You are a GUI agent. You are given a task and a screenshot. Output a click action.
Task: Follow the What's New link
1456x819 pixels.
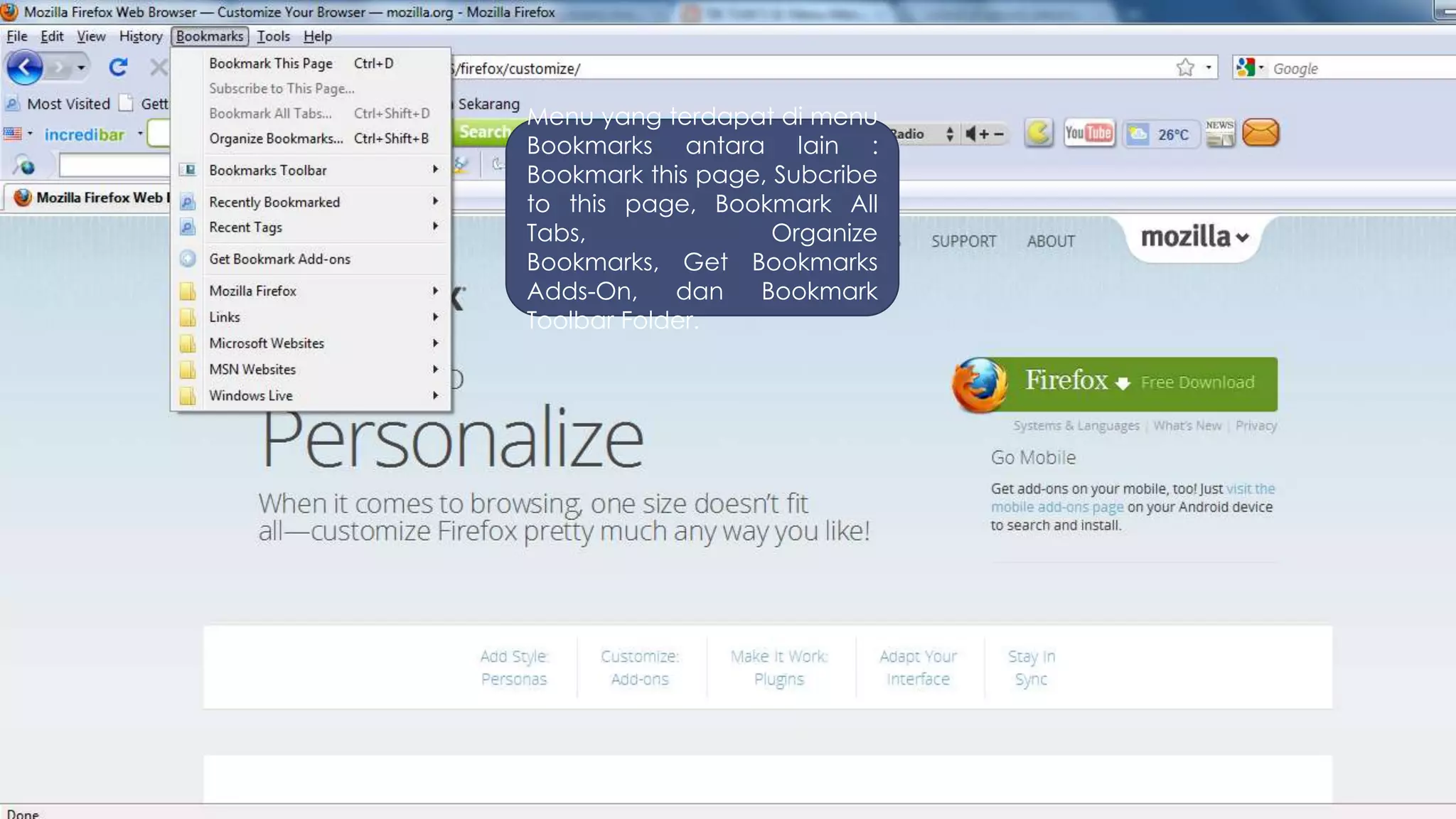pyautogui.click(x=1187, y=426)
